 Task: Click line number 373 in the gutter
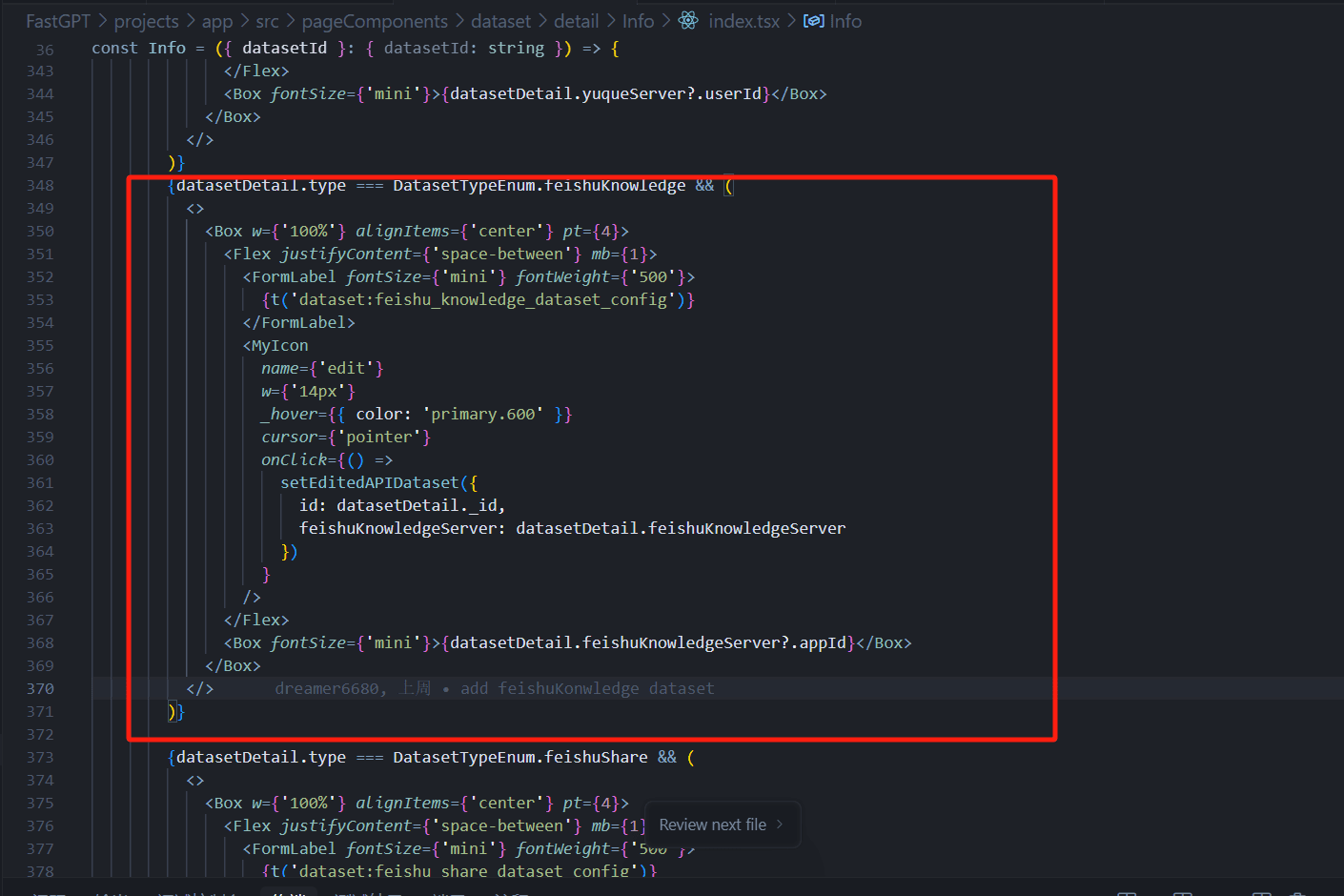[40, 758]
